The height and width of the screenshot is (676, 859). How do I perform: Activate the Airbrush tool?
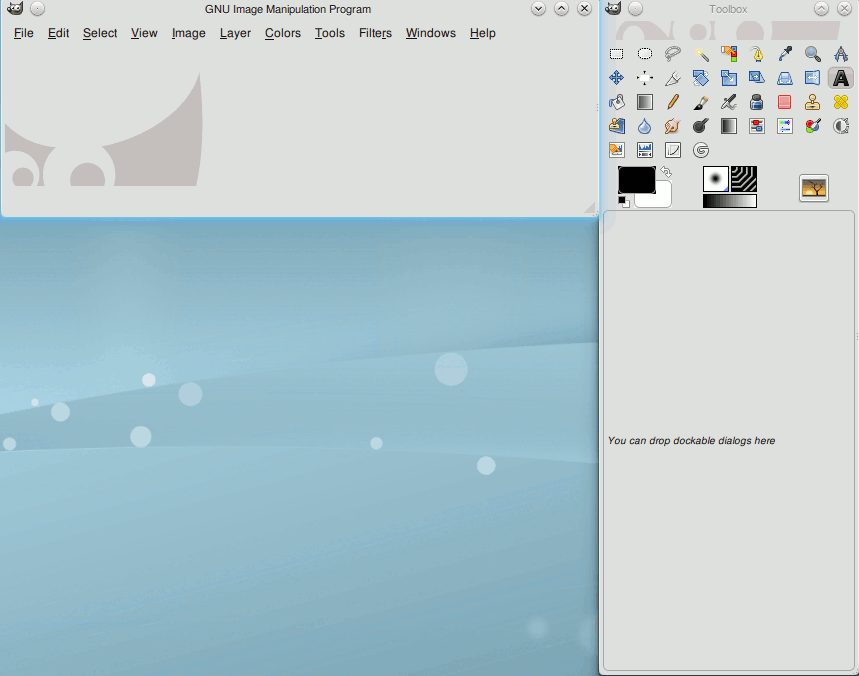click(x=729, y=102)
